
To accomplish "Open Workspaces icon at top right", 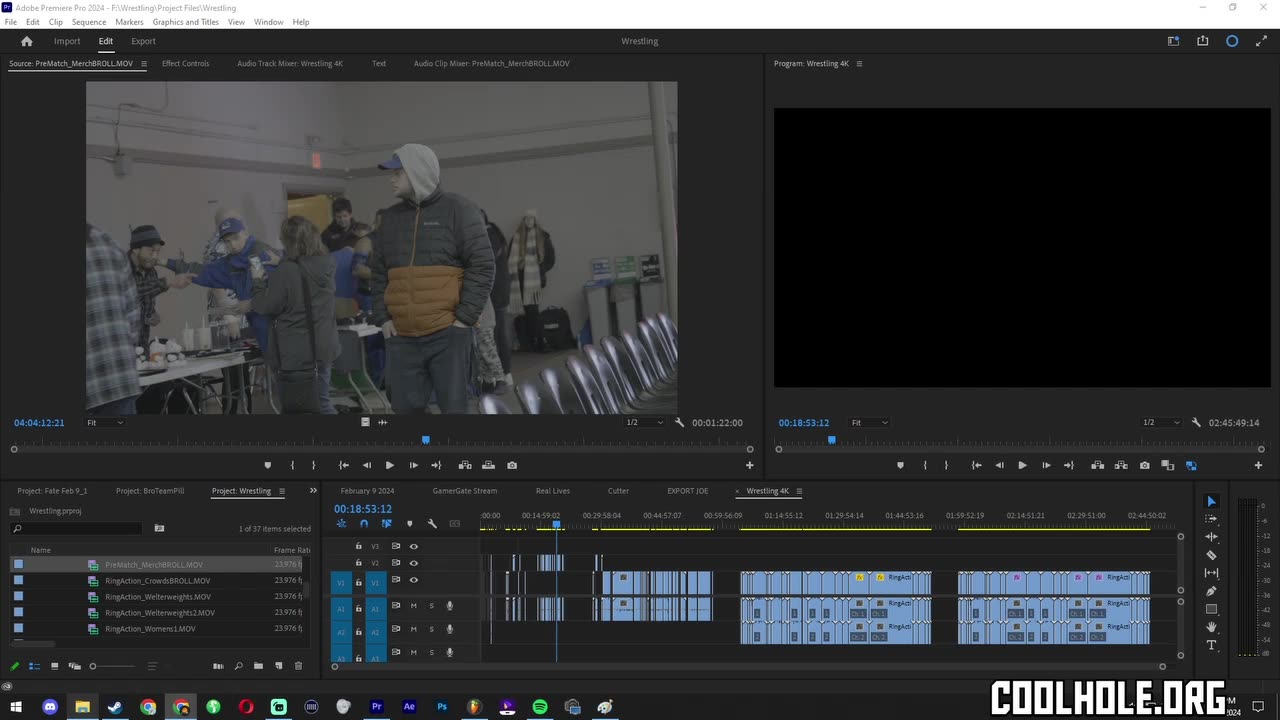I will [x=1173, y=41].
